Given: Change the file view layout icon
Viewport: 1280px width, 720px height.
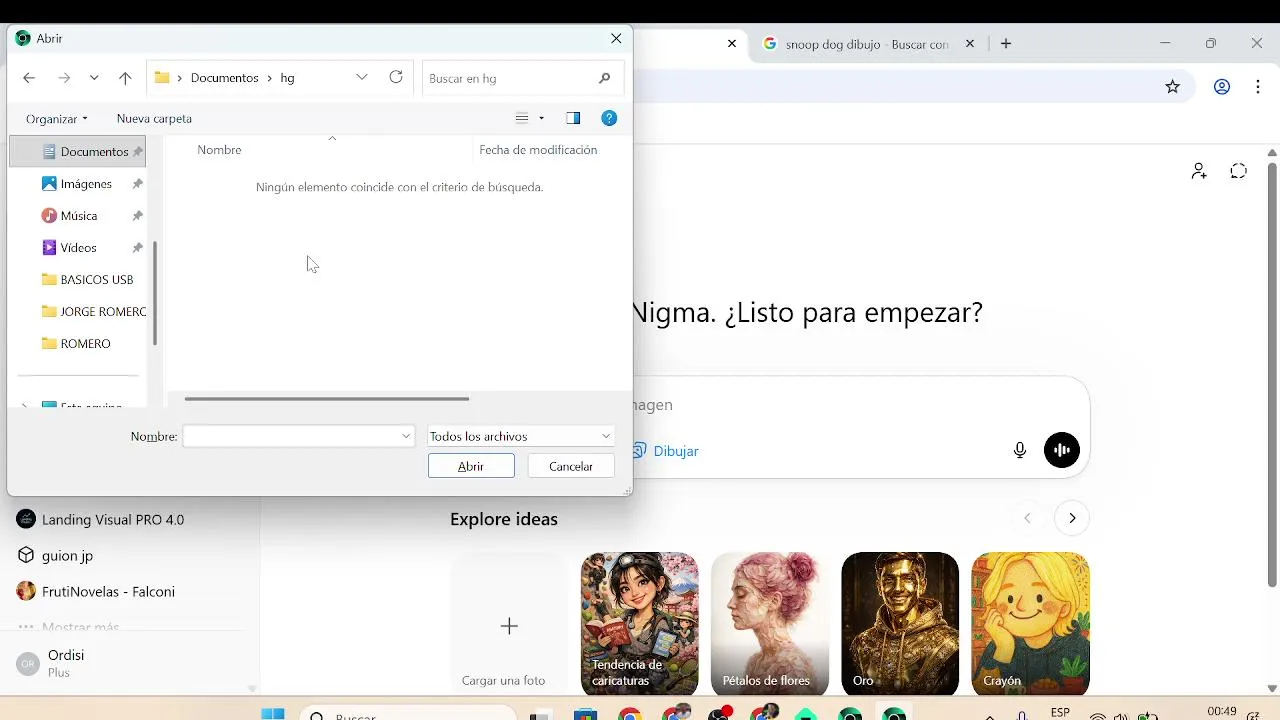Looking at the screenshot, I should click(x=521, y=118).
